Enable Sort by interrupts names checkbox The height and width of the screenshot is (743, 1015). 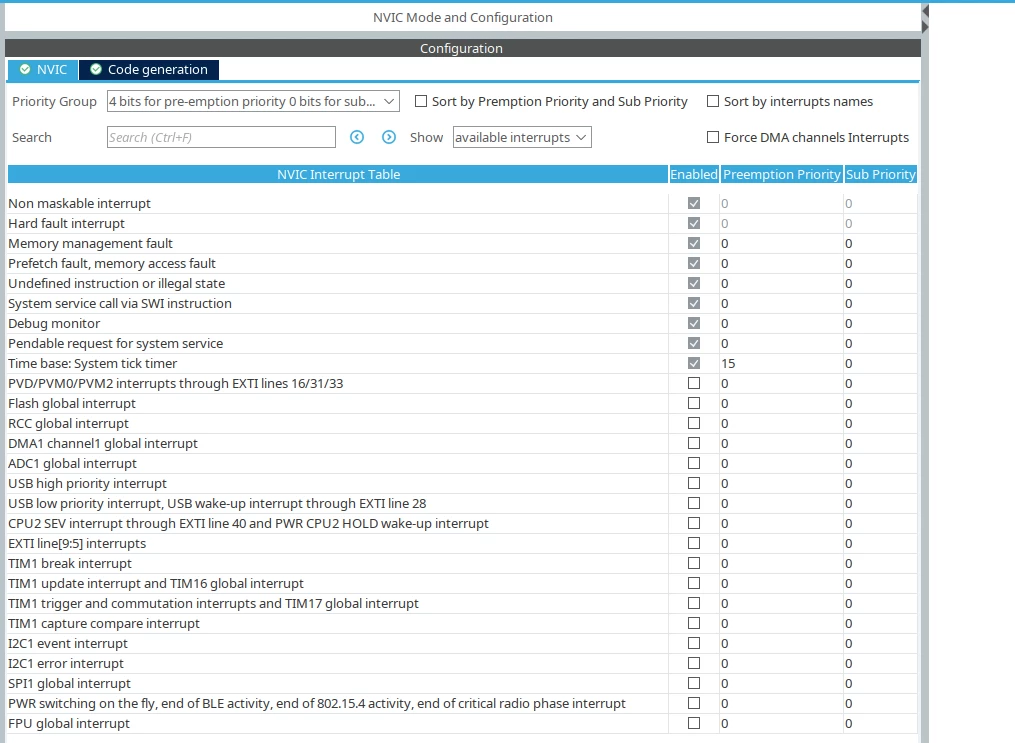click(713, 102)
